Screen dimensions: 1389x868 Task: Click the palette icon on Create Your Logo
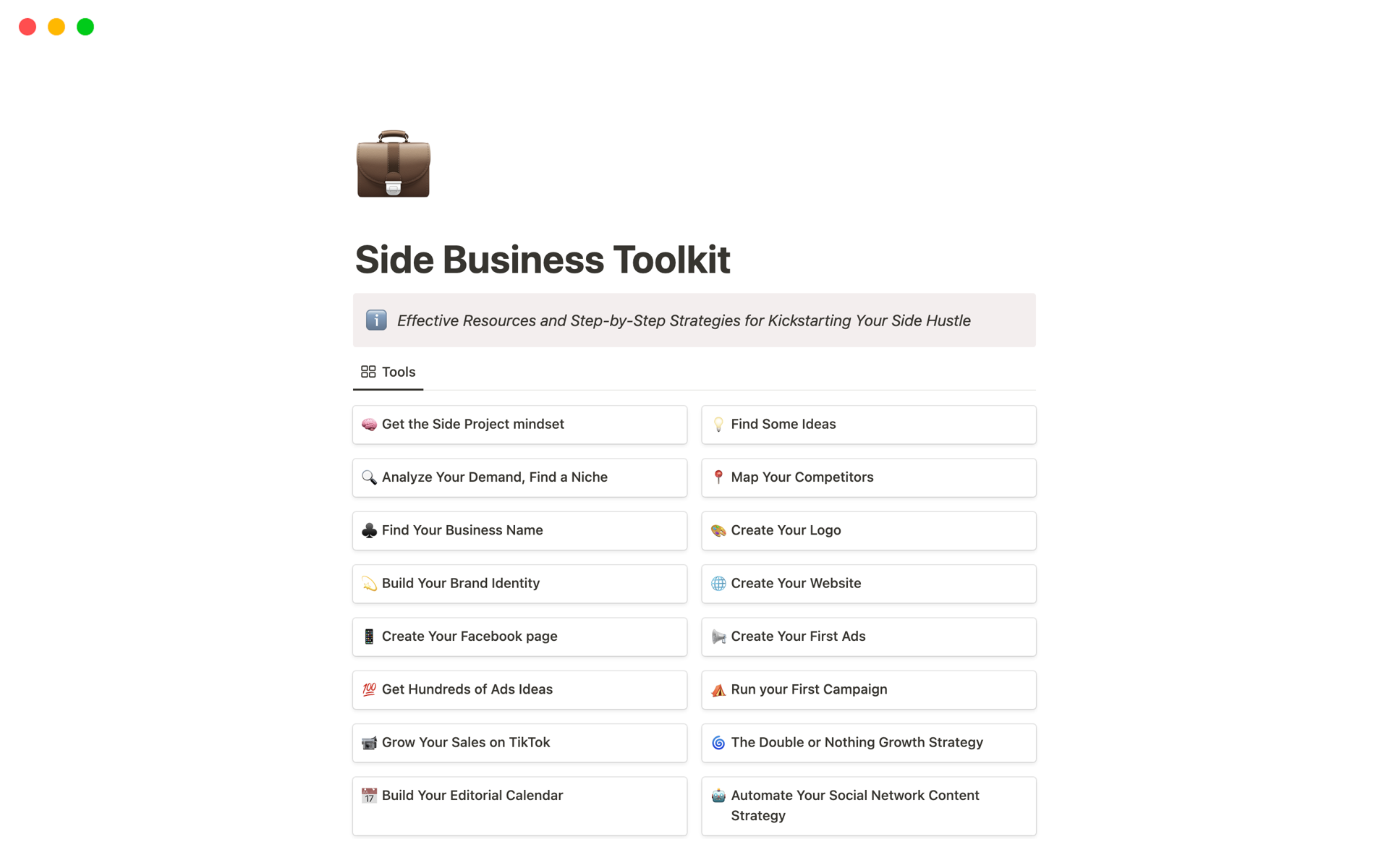[718, 530]
